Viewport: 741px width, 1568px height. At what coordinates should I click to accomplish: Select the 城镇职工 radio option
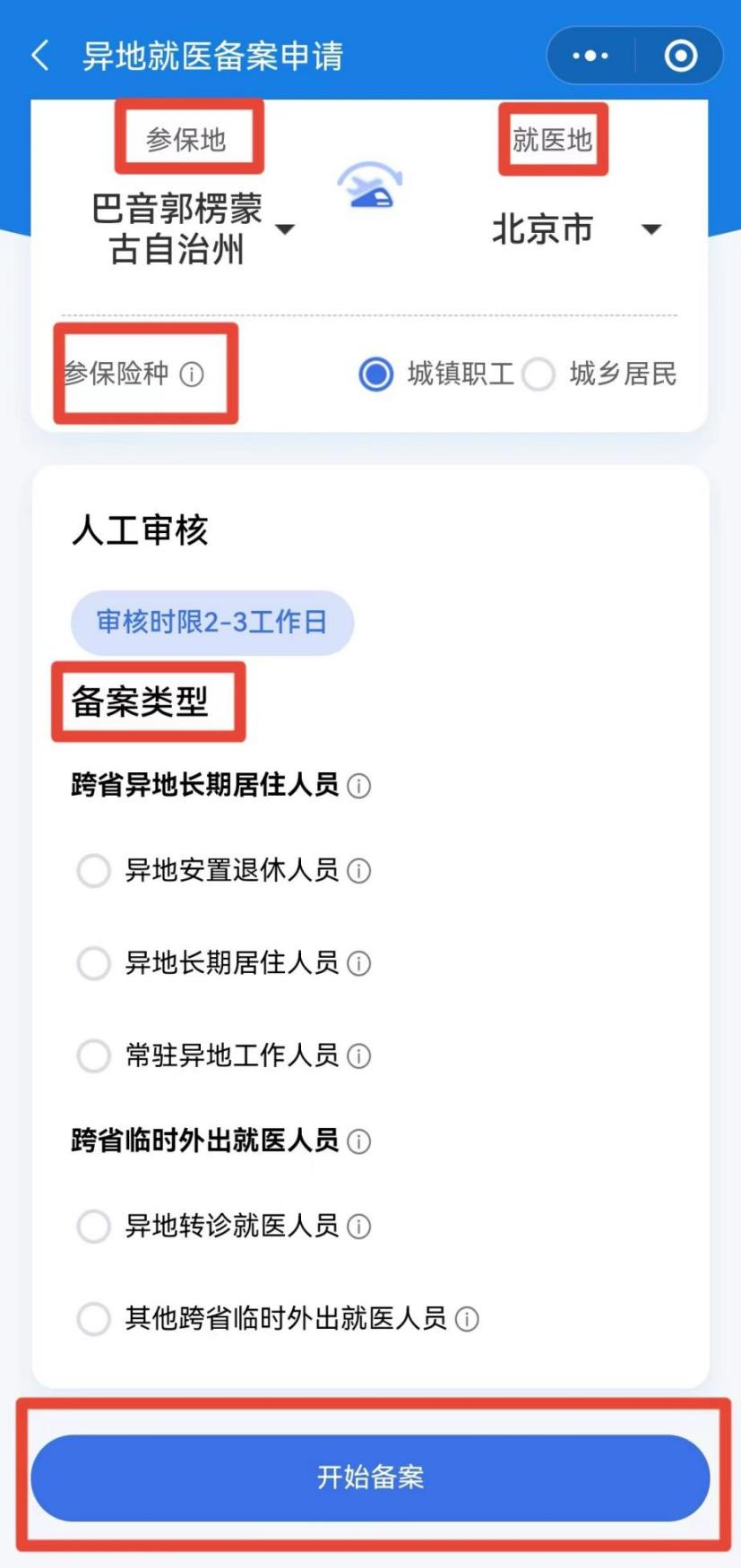pos(375,374)
